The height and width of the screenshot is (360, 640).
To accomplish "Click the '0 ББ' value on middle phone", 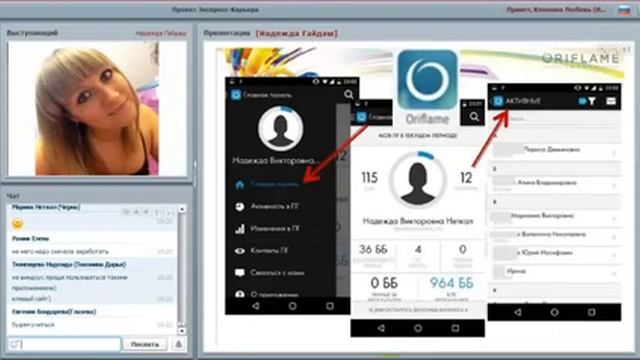I will pyautogui.click(x=384, y=283).
